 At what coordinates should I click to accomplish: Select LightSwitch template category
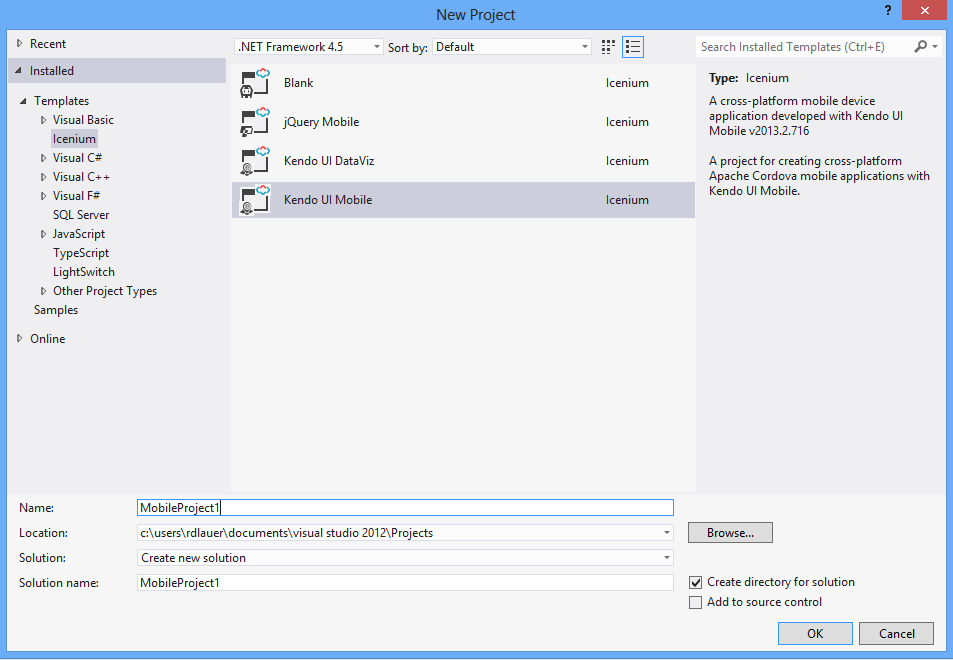83,272
